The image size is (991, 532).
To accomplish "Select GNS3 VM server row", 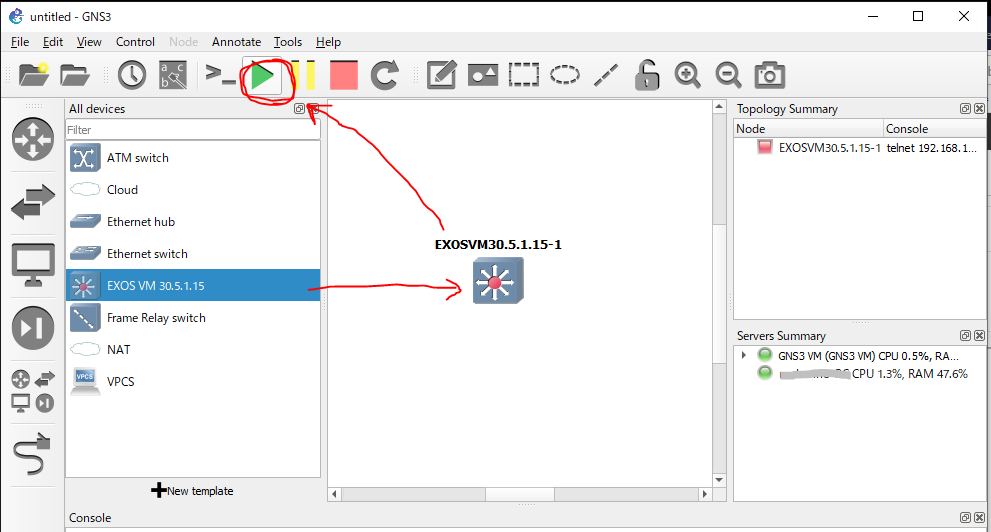I will pos(860,356).
